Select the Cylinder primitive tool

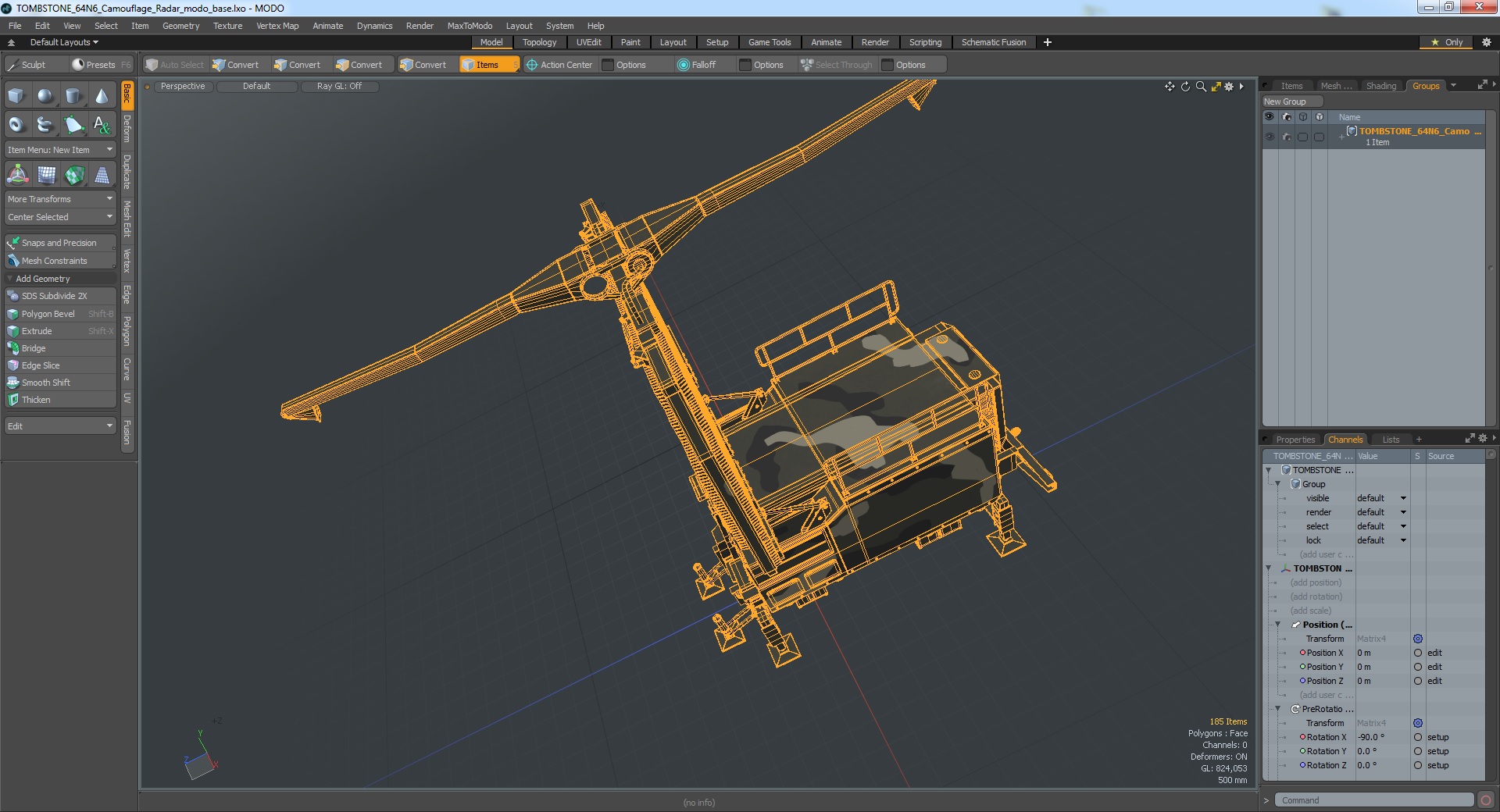click(73, 96)
